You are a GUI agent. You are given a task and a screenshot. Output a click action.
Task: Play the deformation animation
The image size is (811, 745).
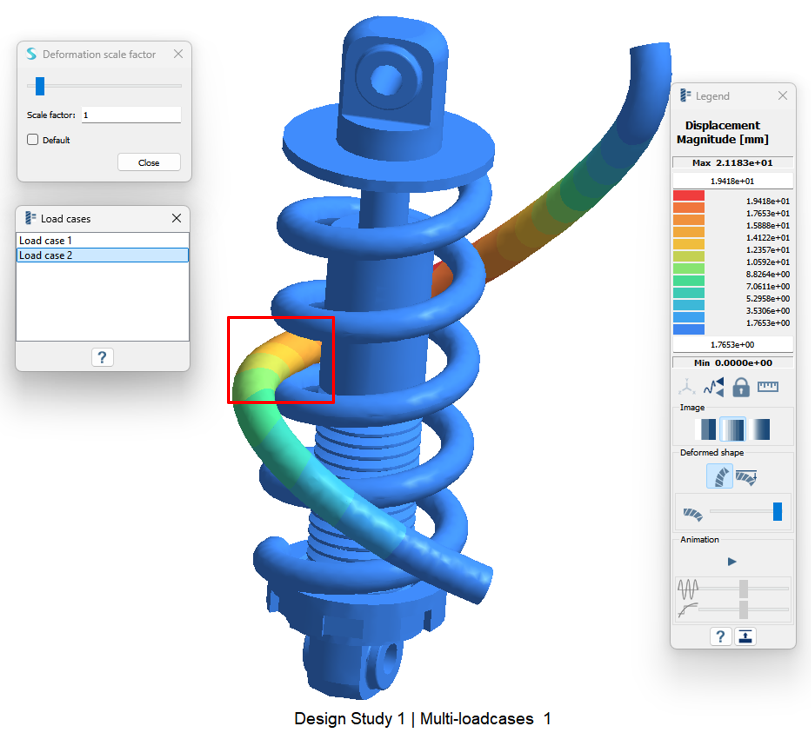[732, 562]
